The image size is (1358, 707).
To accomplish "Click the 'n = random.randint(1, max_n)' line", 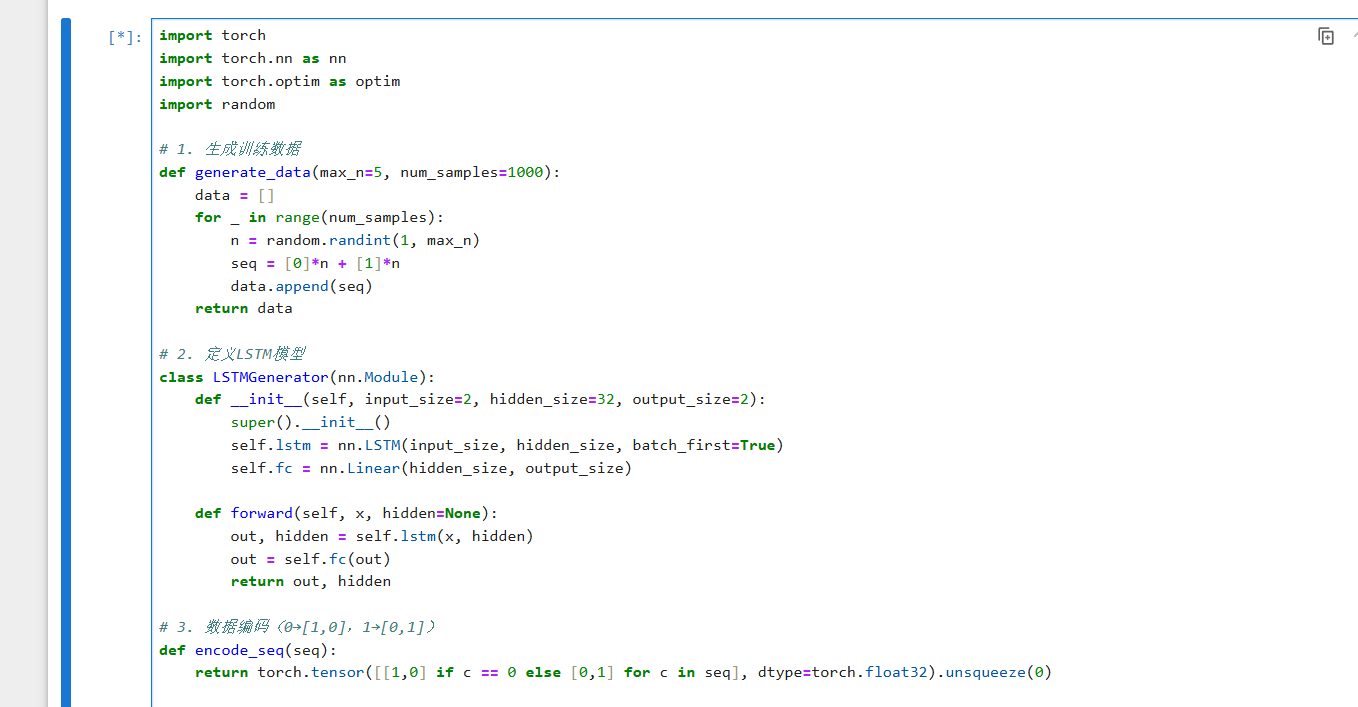I will 355,240.
